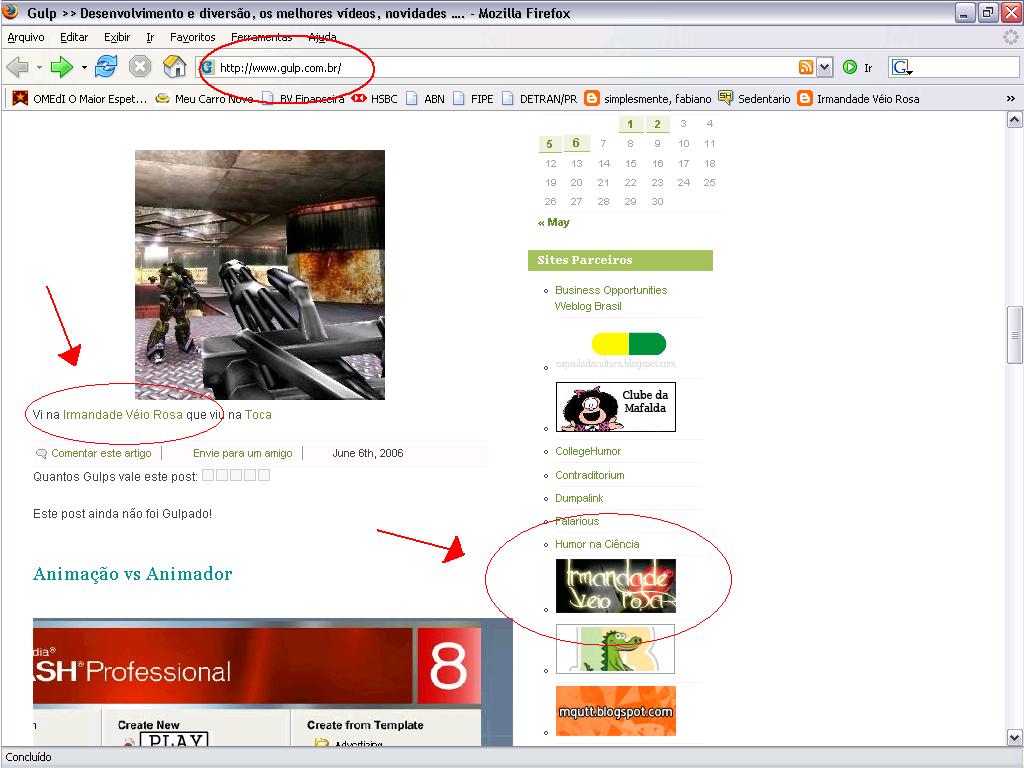Rate the post with the first Gulp box
The height and width of the screenshot is (768, 1024).
coord(208,475)
